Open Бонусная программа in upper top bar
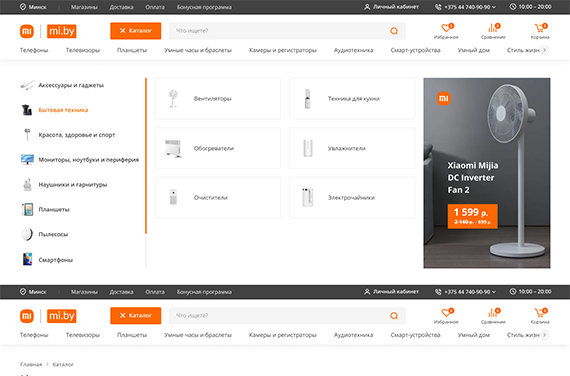570x376 pixels. pyautogui.click(x=204, y=7)
